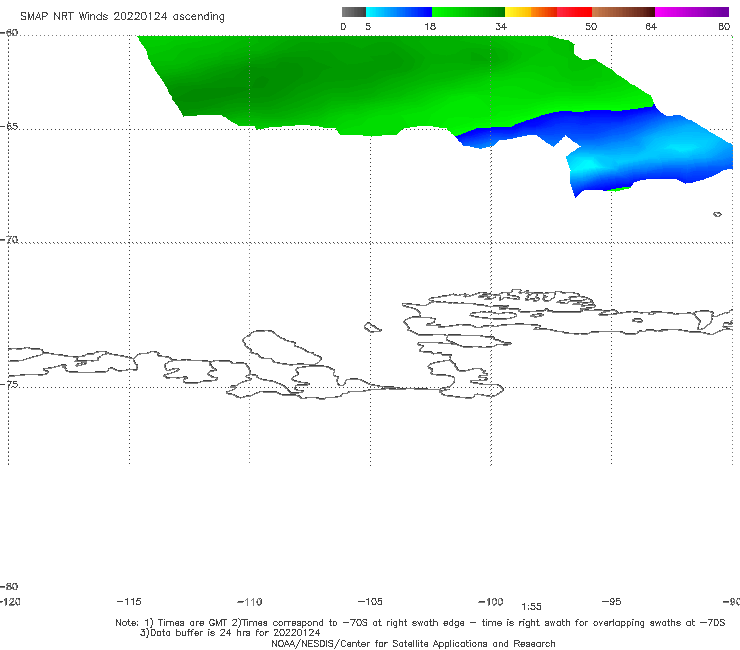740x650 pixels.
Task: Click the NOAA/NESDIS credit line
Action: click(413, 643)
